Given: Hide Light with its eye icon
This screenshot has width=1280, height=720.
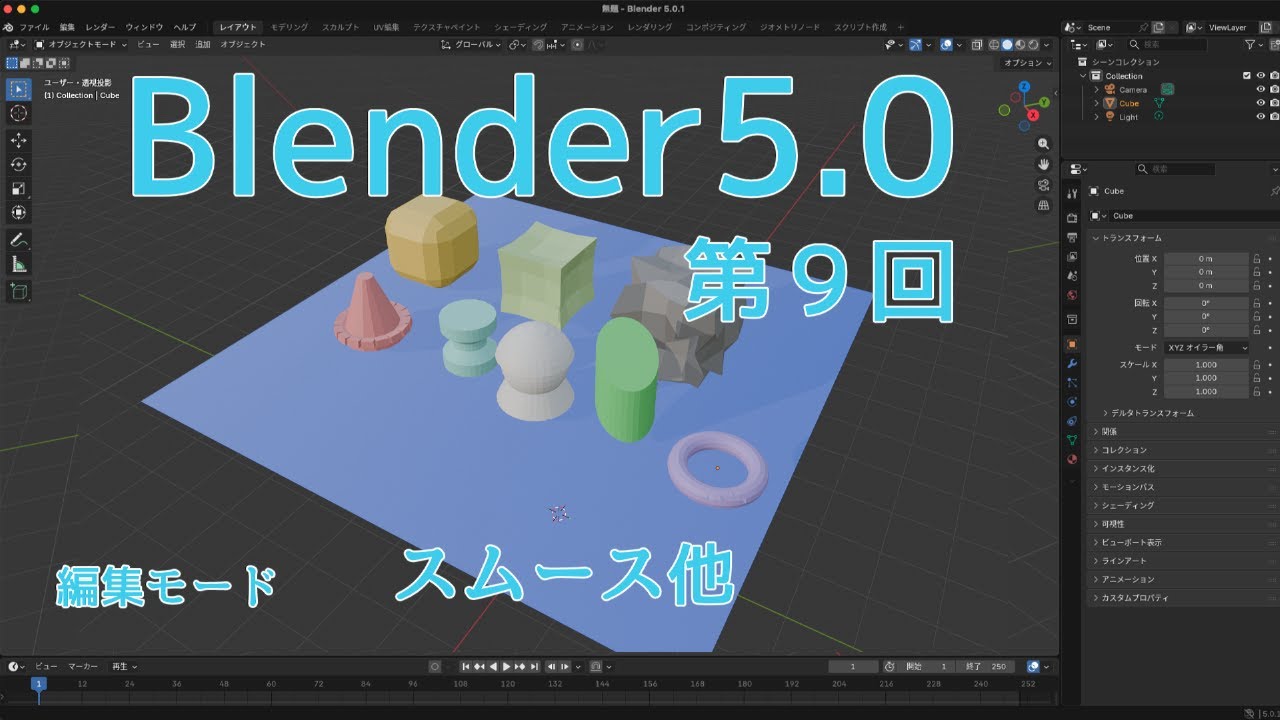Looking at the screenshot, I should click(1260, 117).
